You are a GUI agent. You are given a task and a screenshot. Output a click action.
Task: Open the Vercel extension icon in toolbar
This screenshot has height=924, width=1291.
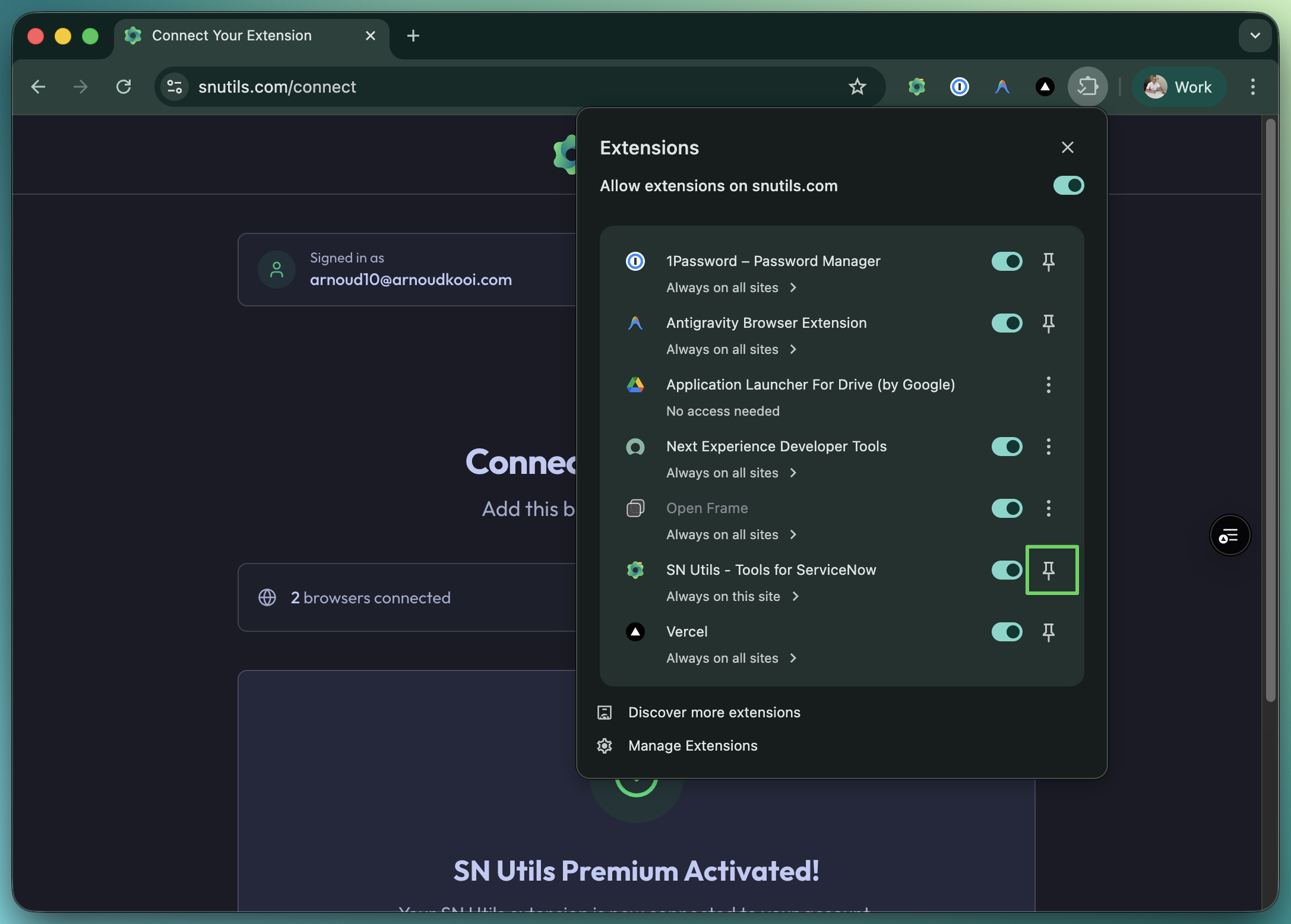pos(1045,87)
